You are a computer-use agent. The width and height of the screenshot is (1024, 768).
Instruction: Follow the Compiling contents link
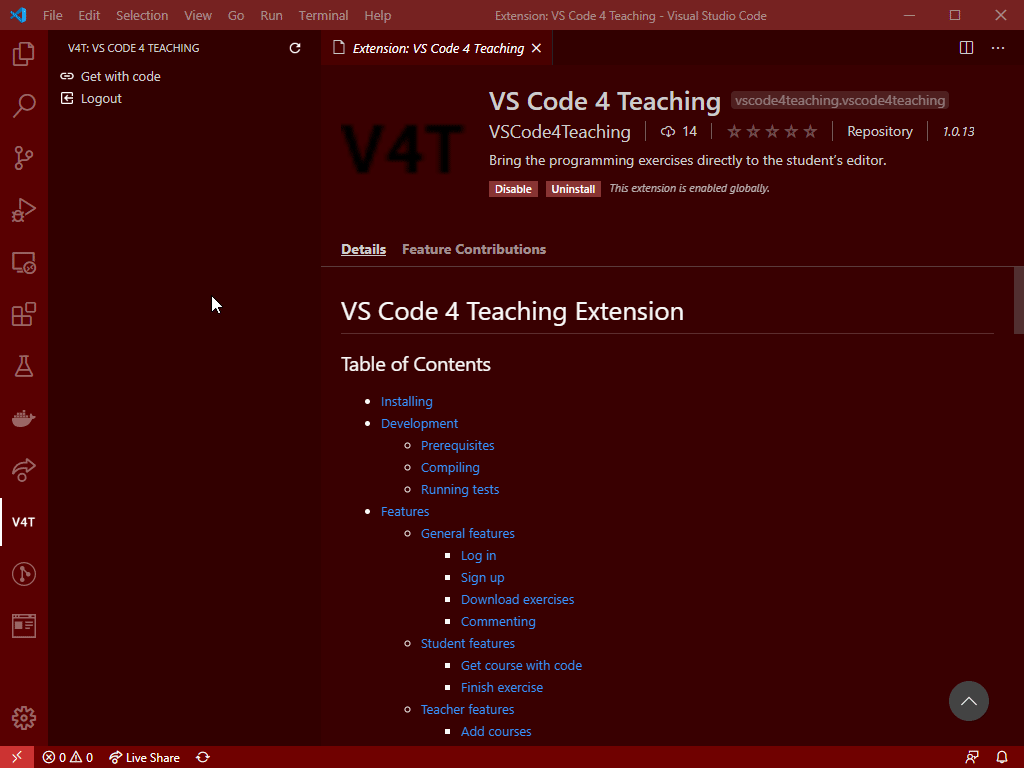click(x=450, y=468)
